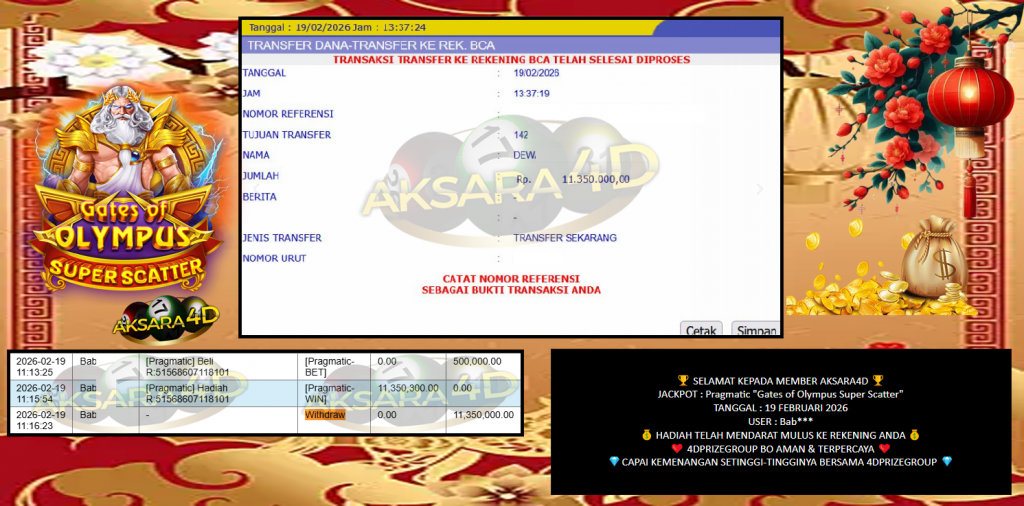Click the NAMA field label
Screen dimensions: 1024x506
coord(256,155)
